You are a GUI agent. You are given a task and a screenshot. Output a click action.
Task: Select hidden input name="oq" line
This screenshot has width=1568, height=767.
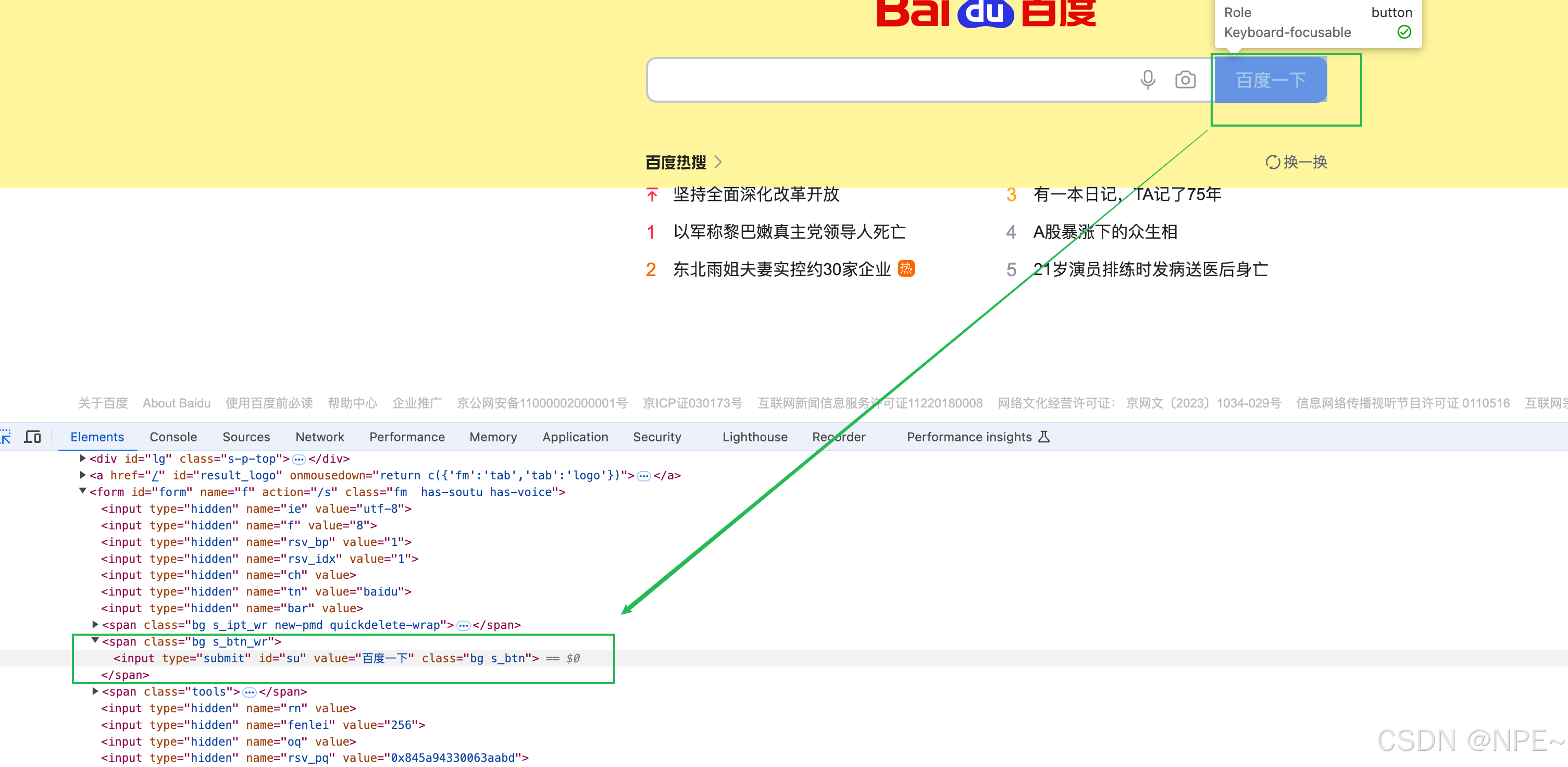pyautogui.click(x=228, y=741)
